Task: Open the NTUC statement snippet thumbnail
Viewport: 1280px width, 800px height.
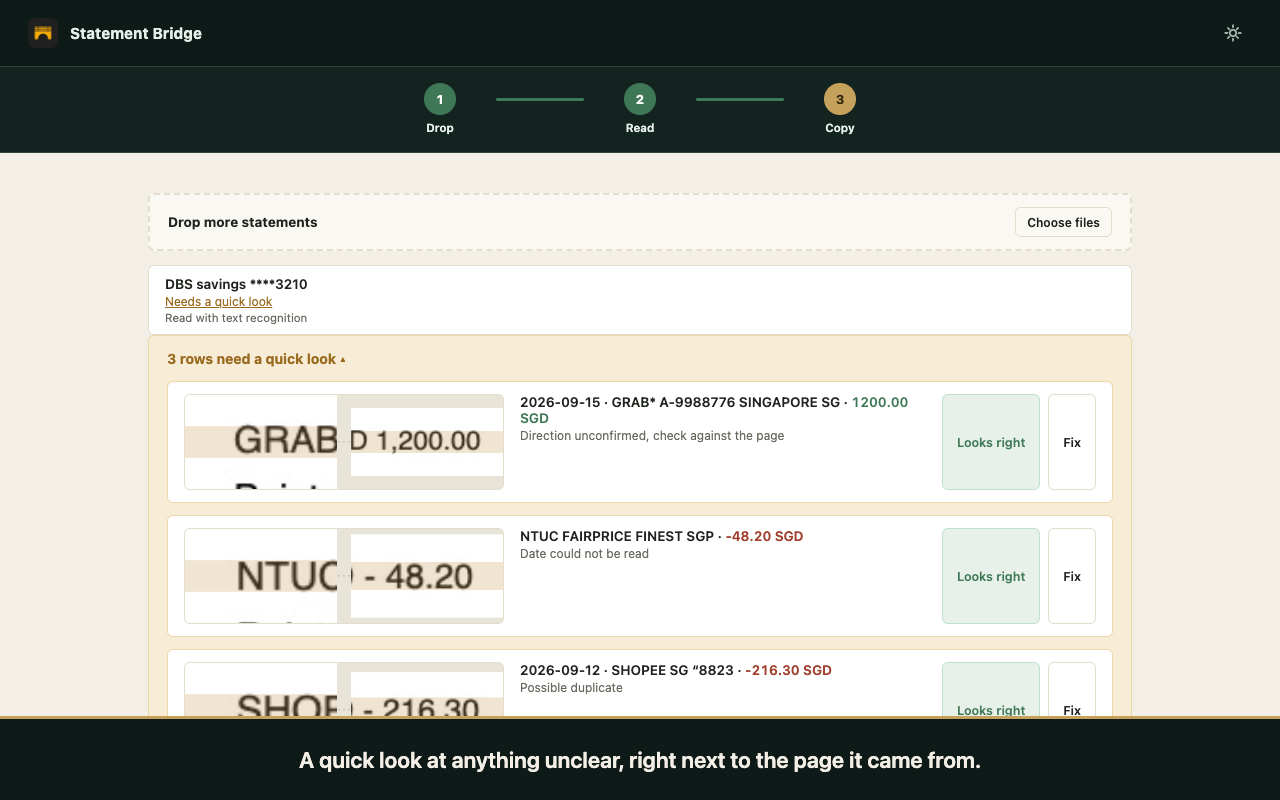Action: coord(344,576)
